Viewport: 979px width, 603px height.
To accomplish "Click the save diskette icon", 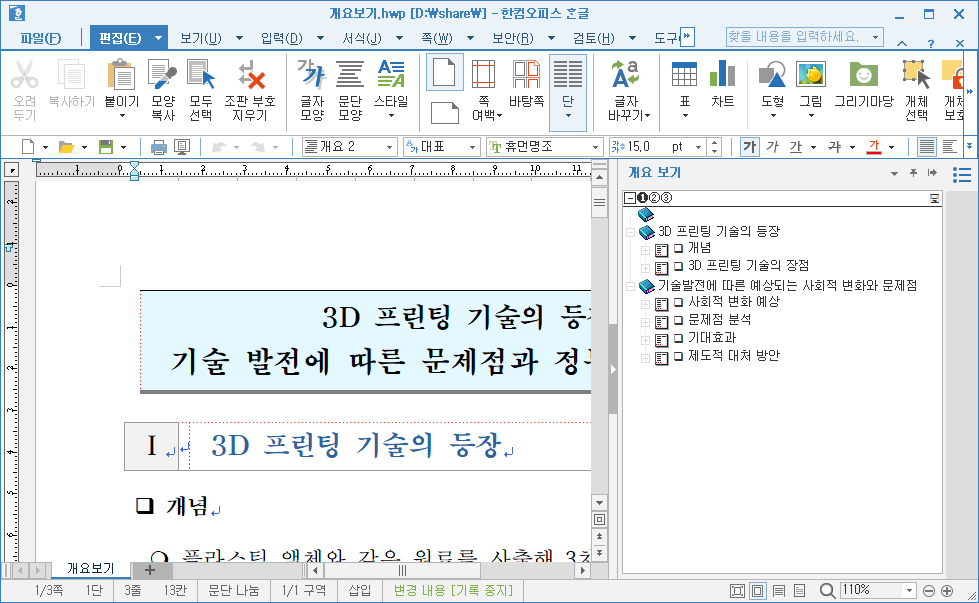I will 106,147.
